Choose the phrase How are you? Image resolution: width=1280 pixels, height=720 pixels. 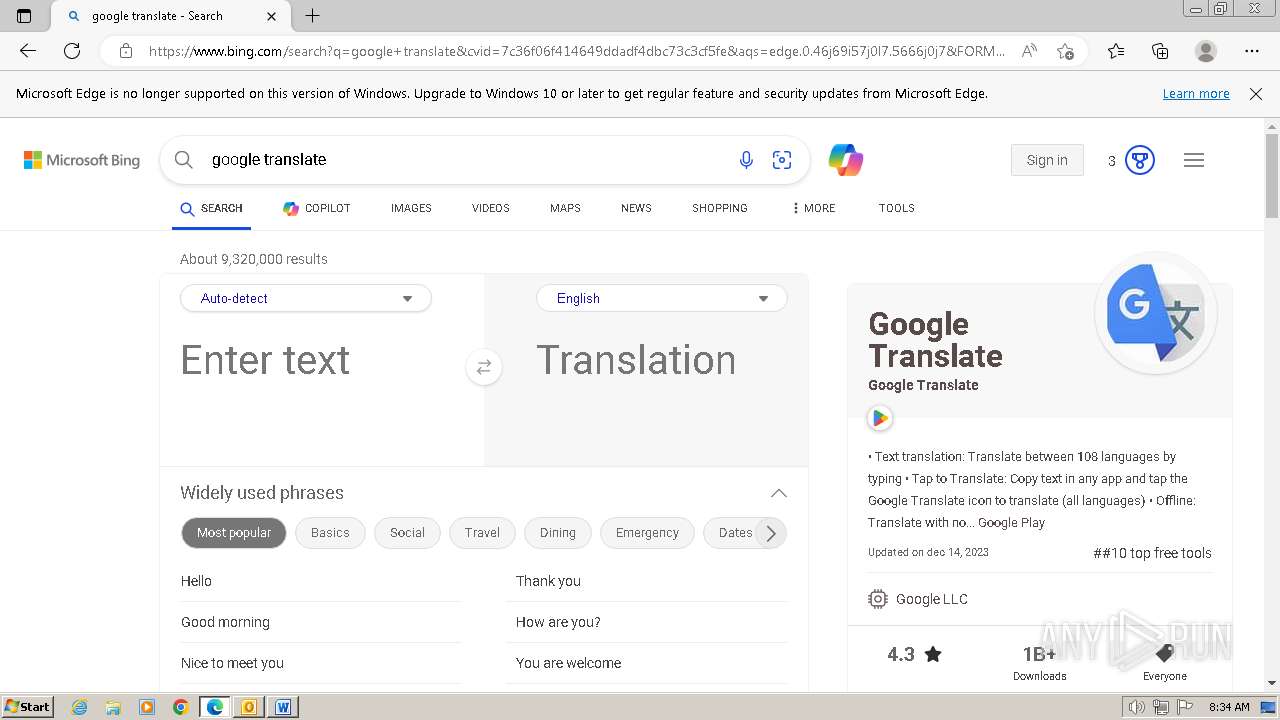point(558,622)
